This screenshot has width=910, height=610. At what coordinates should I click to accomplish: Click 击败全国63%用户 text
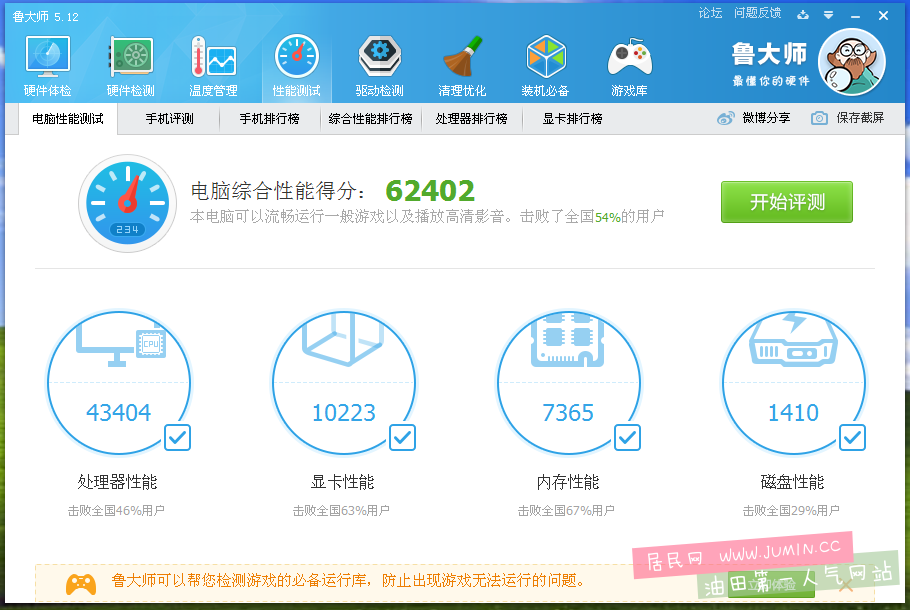[341, 511]
